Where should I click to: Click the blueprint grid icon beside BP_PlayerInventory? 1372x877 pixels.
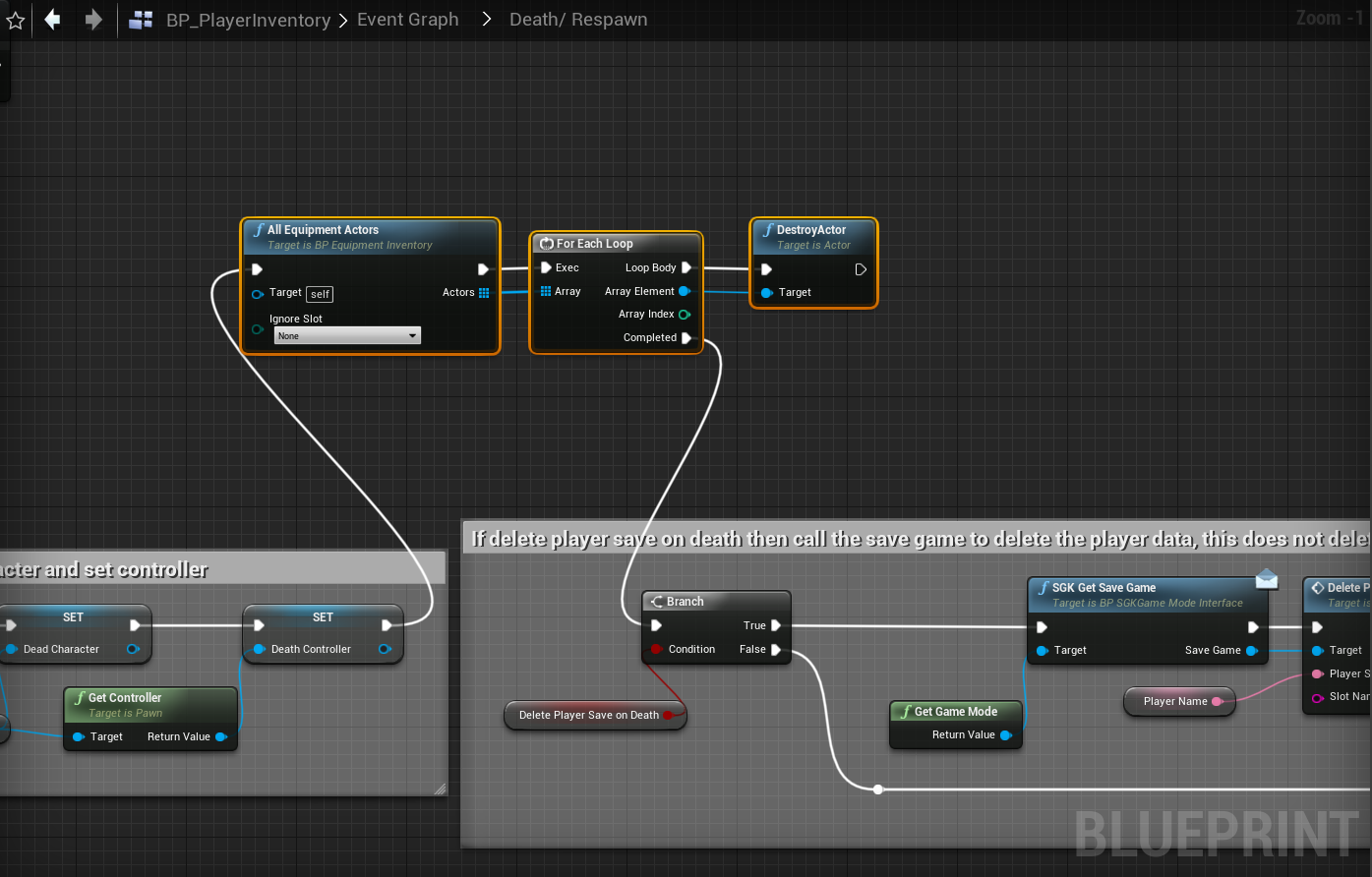click(x=142, y=20)
